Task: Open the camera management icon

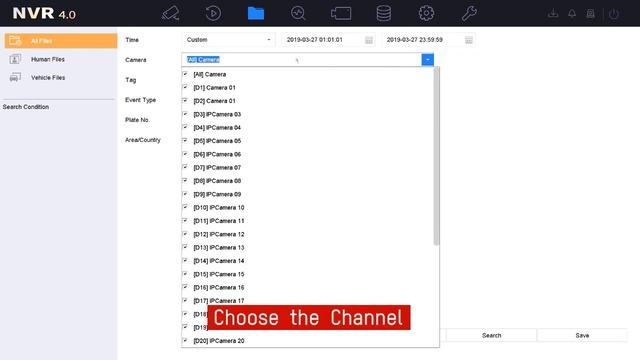Action: pos(341,13)
